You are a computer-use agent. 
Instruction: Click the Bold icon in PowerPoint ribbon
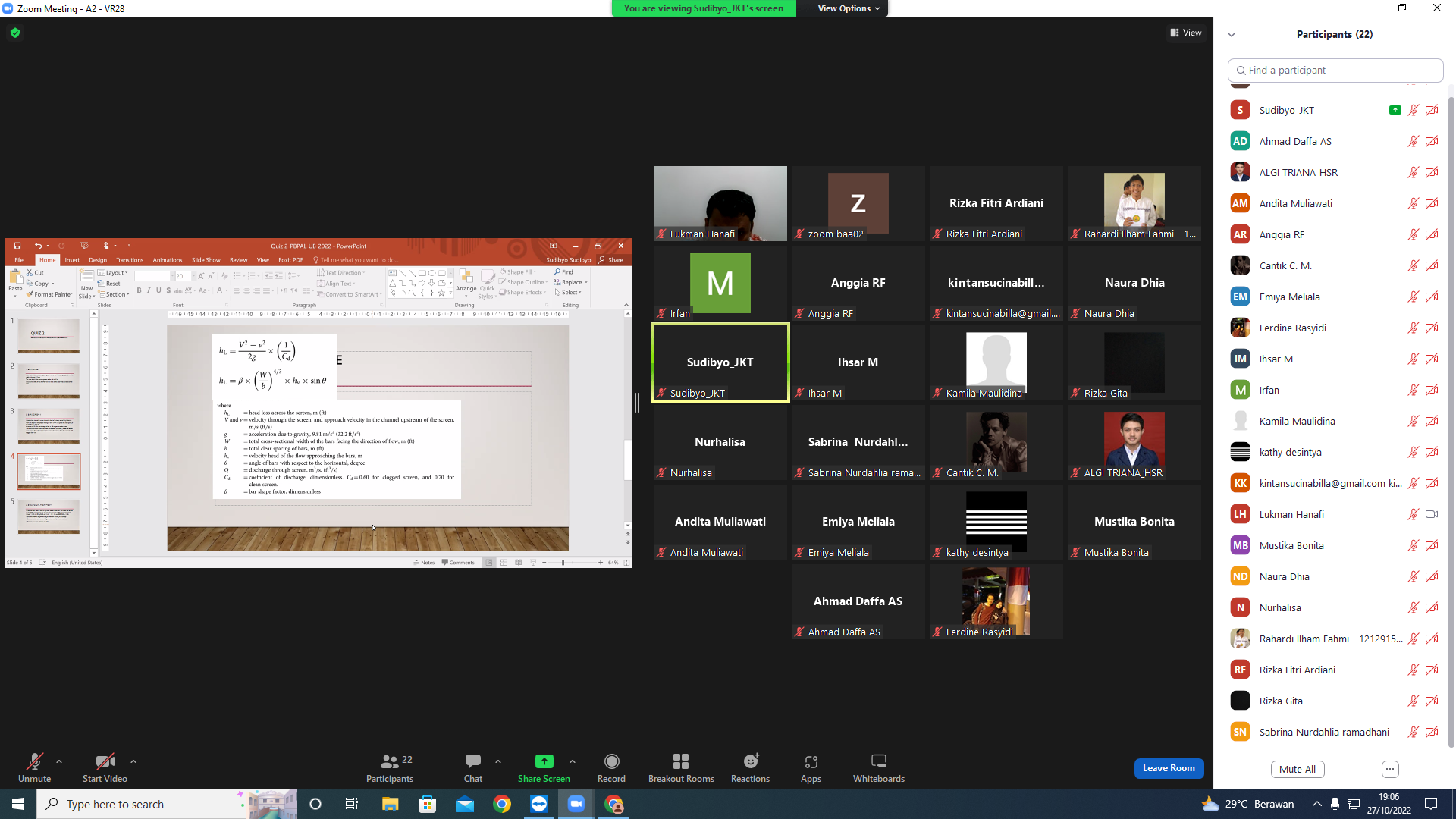pyautogui.click(x=139, y=290)
